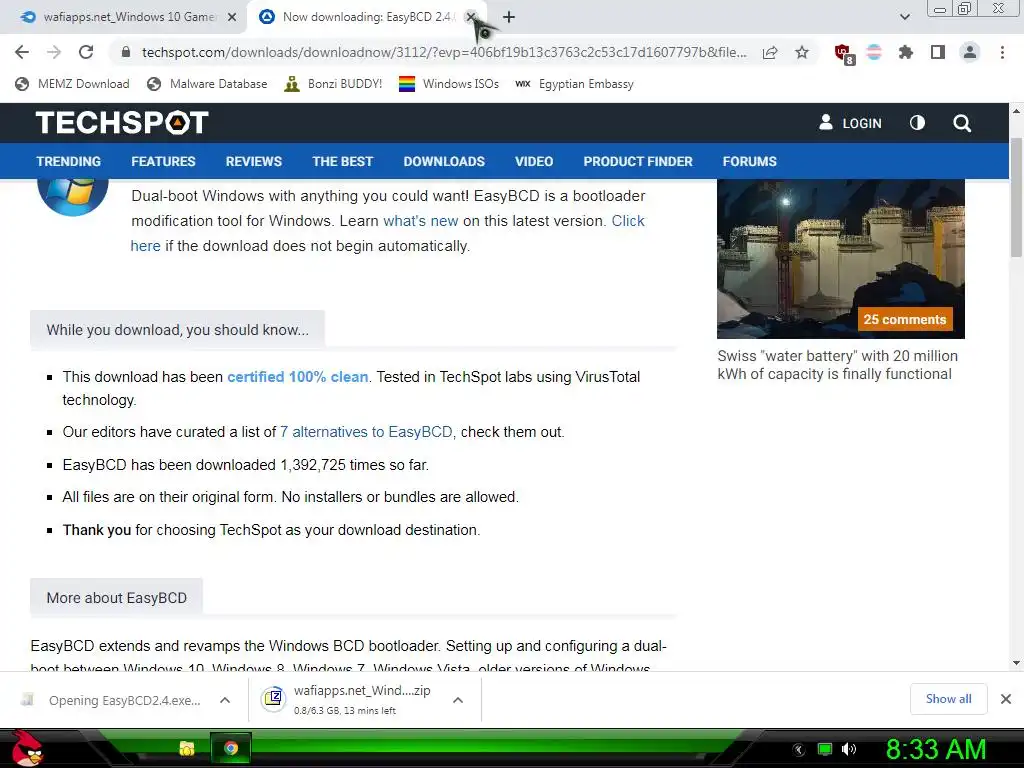Click the 25 comments badge
This screenshot has width=1024, height=768.
(x=904, y=319)
